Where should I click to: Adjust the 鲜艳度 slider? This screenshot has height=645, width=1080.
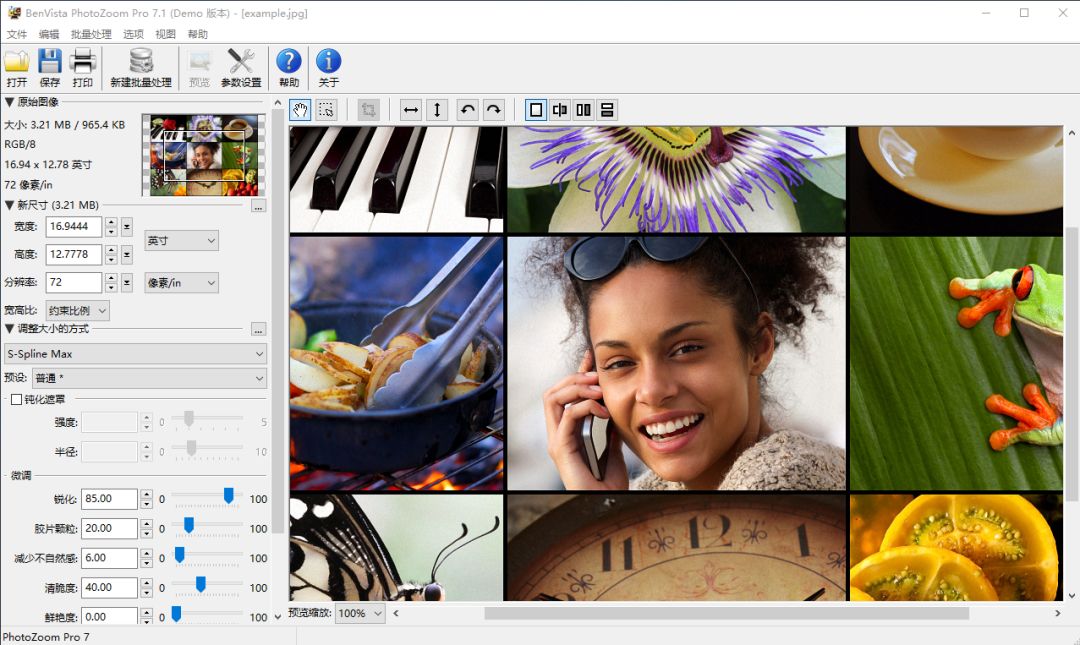coord(176,614)
